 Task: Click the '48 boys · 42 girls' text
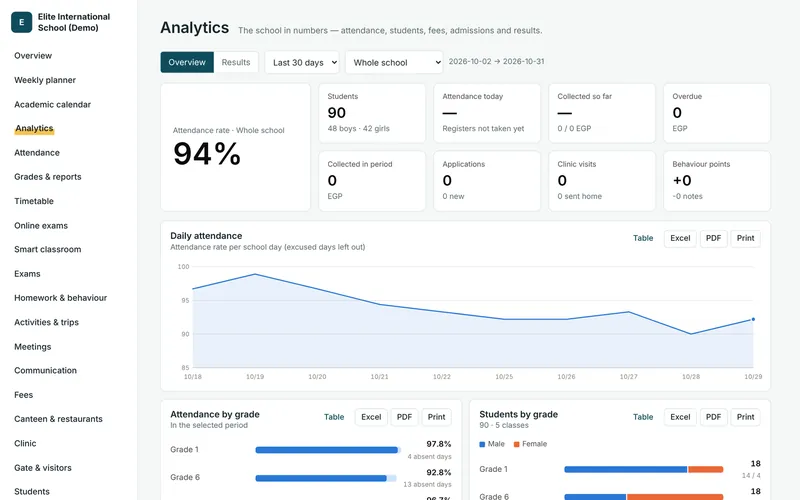tap(358, 129)
